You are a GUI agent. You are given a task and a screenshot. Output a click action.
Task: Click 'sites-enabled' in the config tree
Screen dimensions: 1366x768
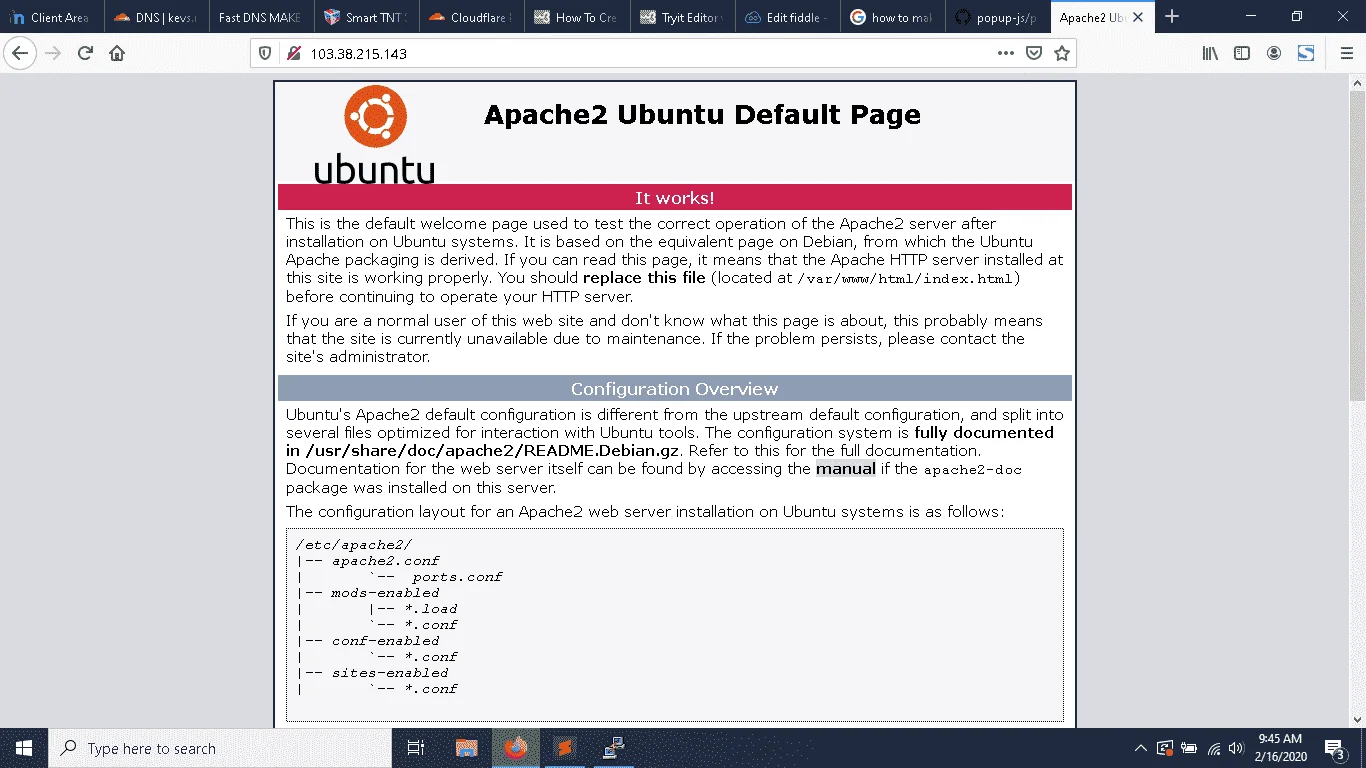(390, 673)
